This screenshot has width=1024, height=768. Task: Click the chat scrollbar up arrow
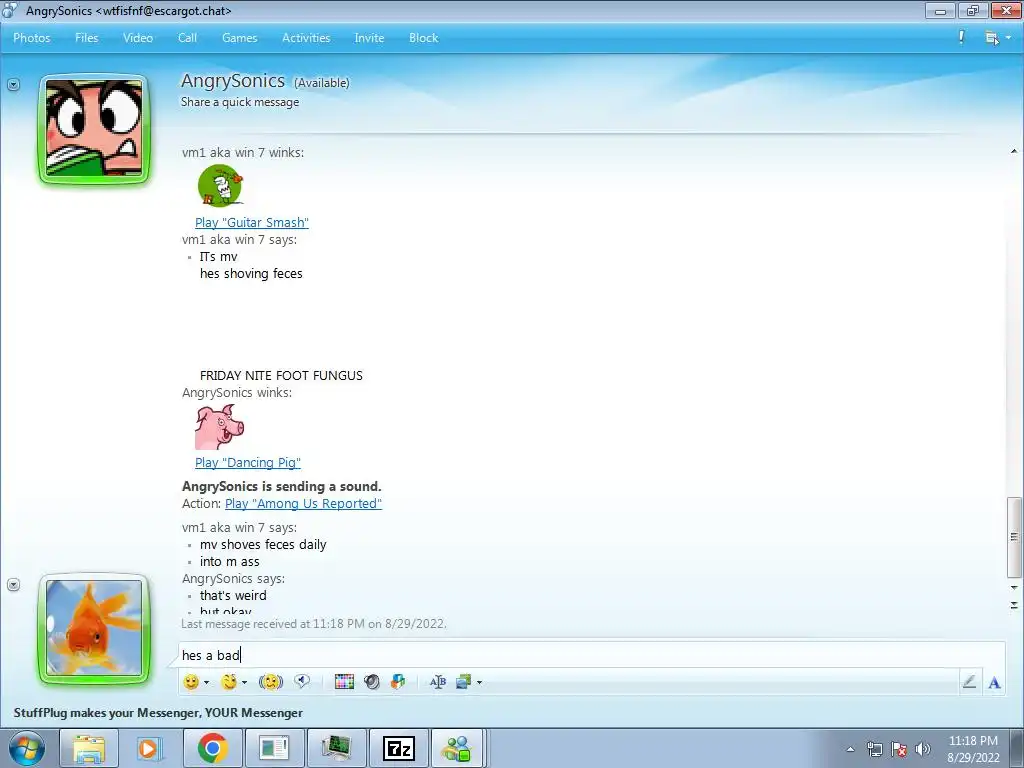click(1014, 152)
